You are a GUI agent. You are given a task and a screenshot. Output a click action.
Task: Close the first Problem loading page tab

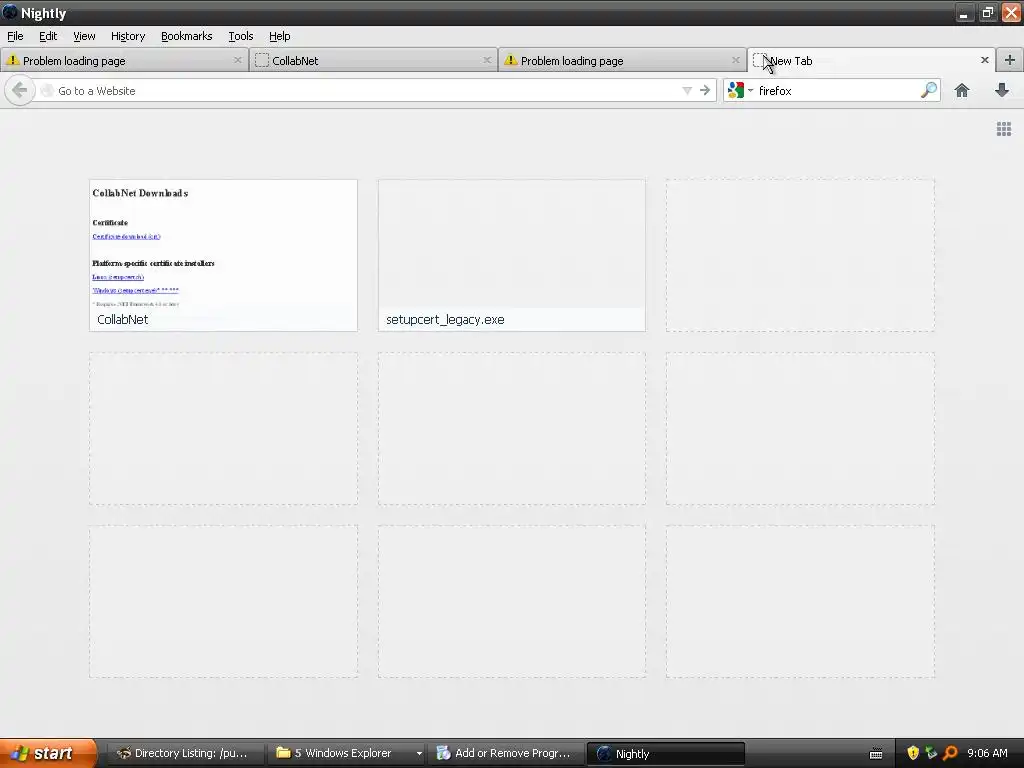(238, 60)
